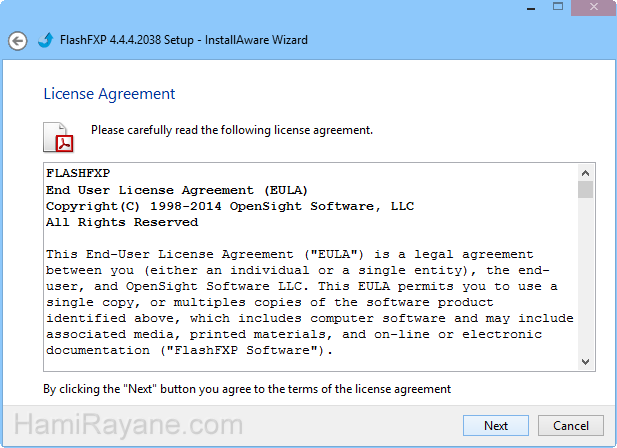Click the 'License Agreement' heading
The height and width of the screenshot is (448, 617).
pos(109,94)
